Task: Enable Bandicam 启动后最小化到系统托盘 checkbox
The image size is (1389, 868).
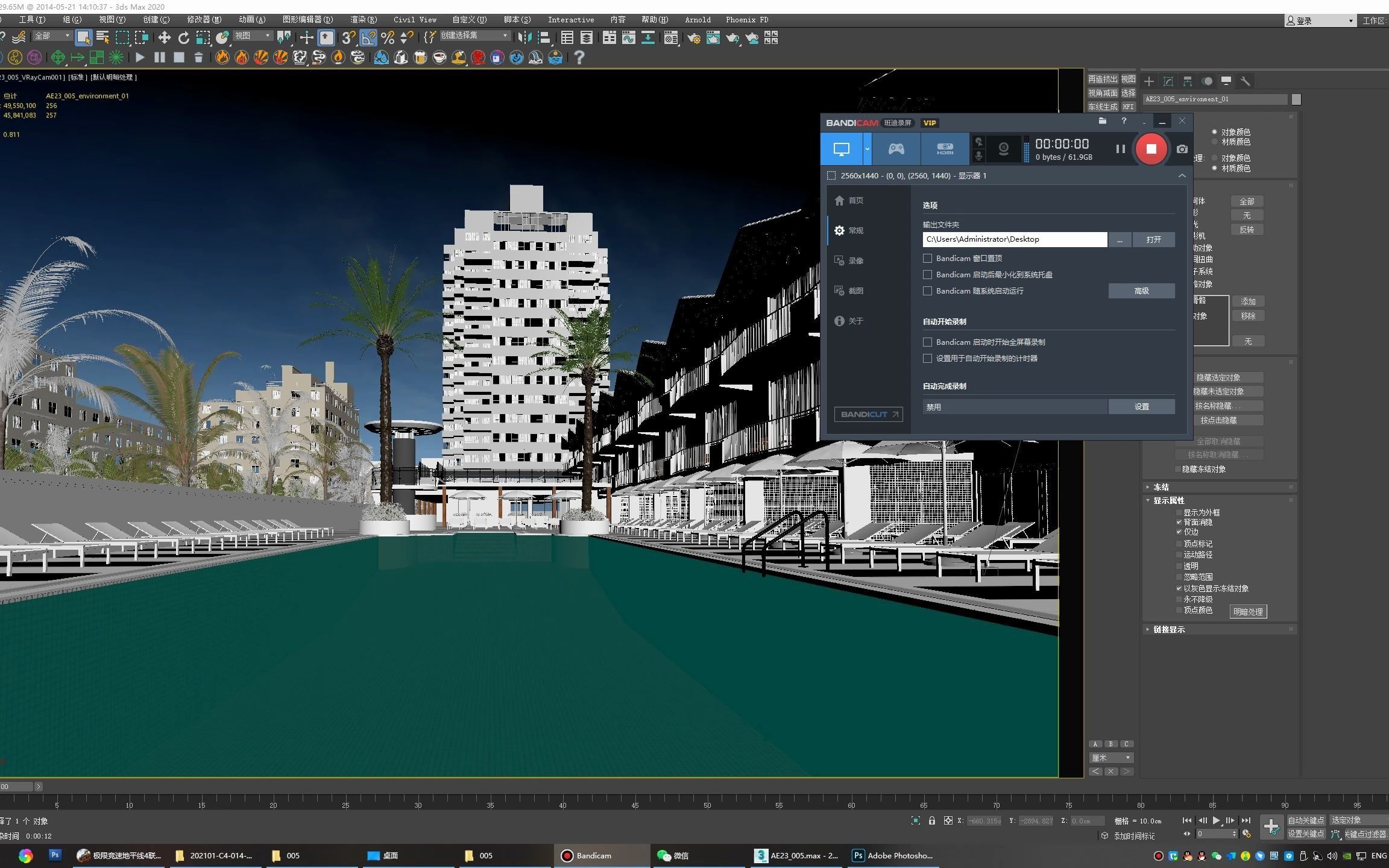Action: [927, 274]
